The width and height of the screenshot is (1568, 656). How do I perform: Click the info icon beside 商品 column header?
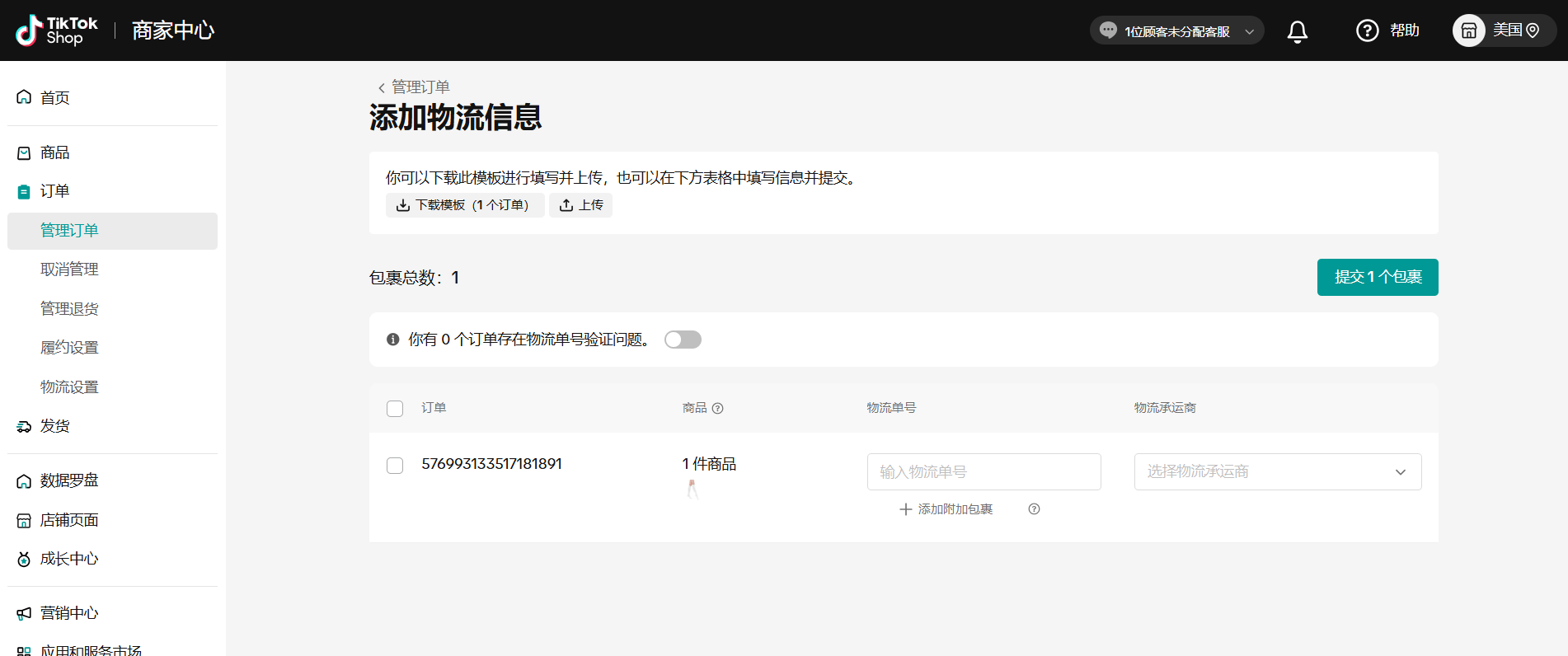[717, 408]
